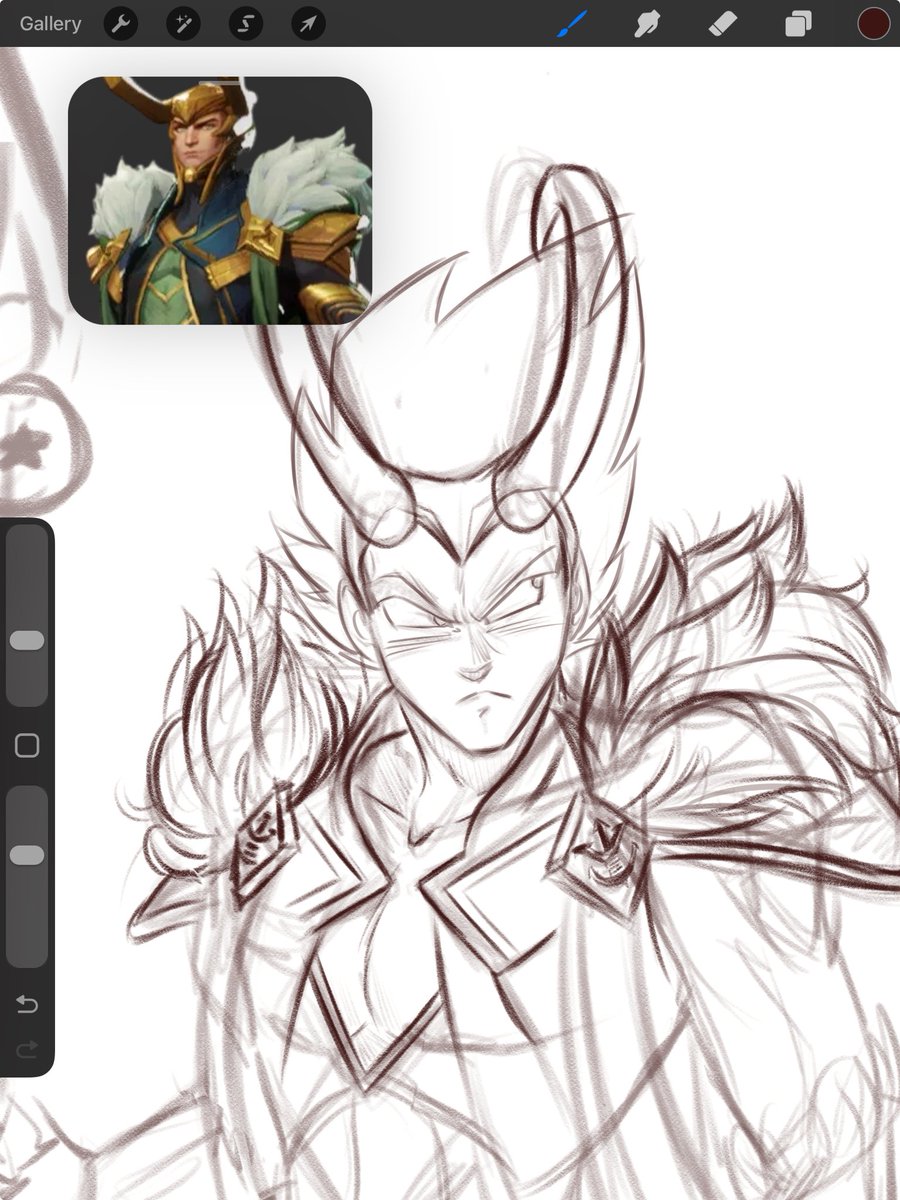
Task: Open the Selection tool
Action: [x=246, y=23]
